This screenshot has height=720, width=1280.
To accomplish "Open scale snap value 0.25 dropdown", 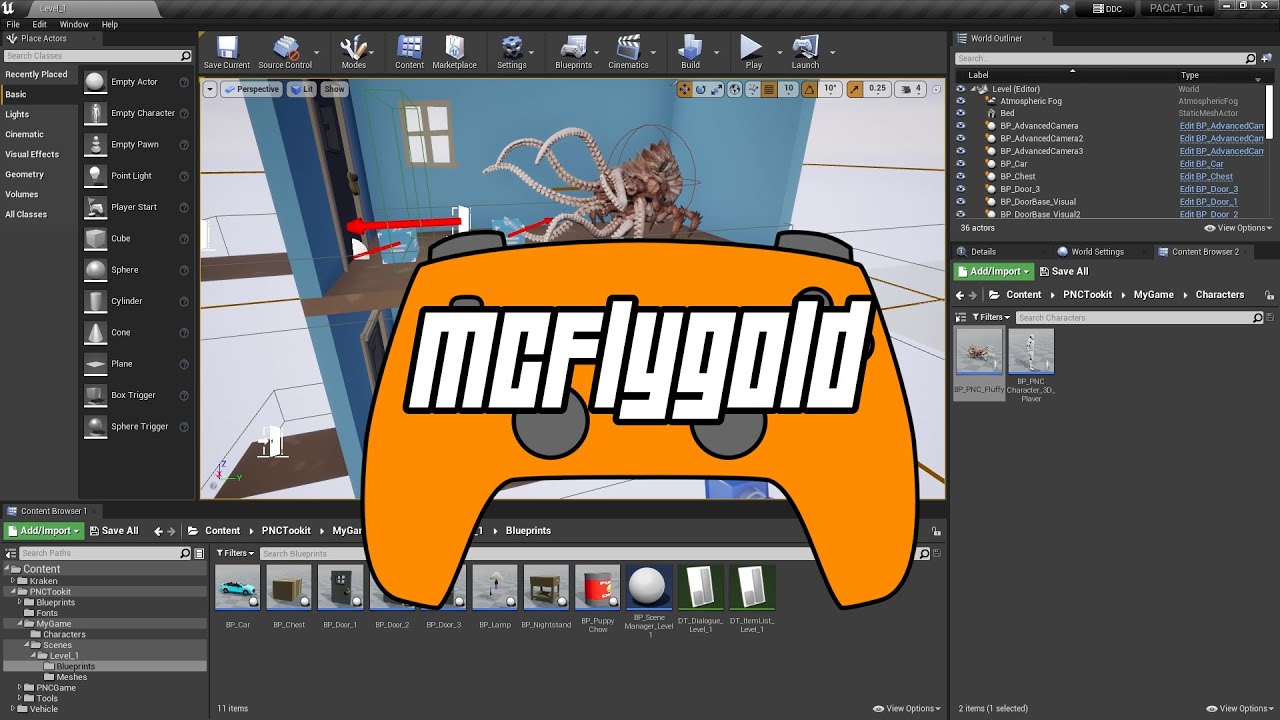I will click(x=877, y=89).
